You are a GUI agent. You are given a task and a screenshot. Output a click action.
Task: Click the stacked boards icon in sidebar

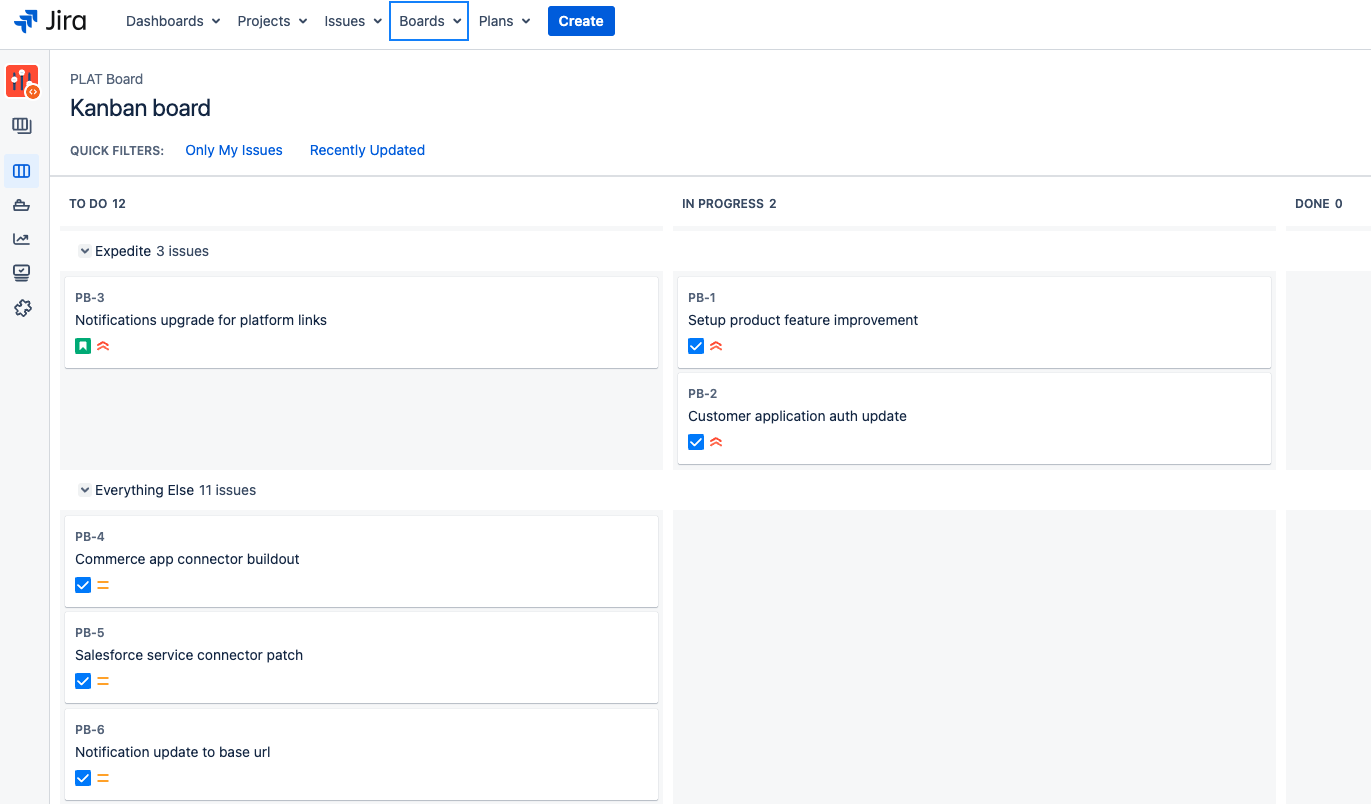pos(22,126)
